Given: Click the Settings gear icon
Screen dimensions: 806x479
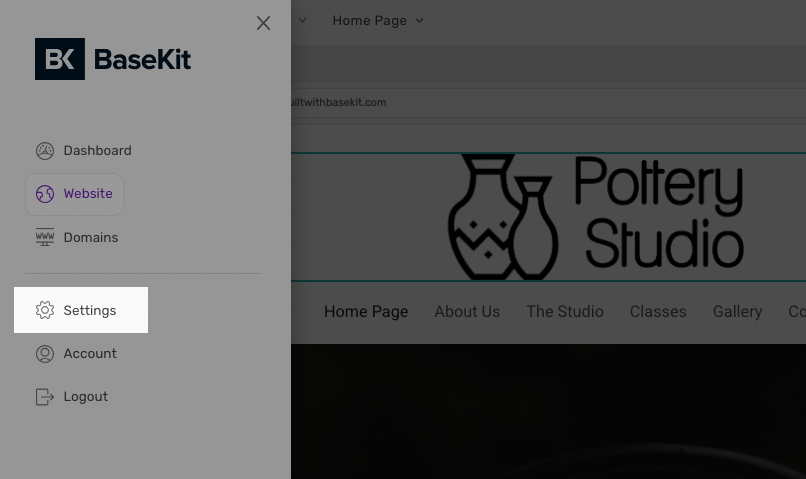Looking at the screenshot, I should click(45, 310).
